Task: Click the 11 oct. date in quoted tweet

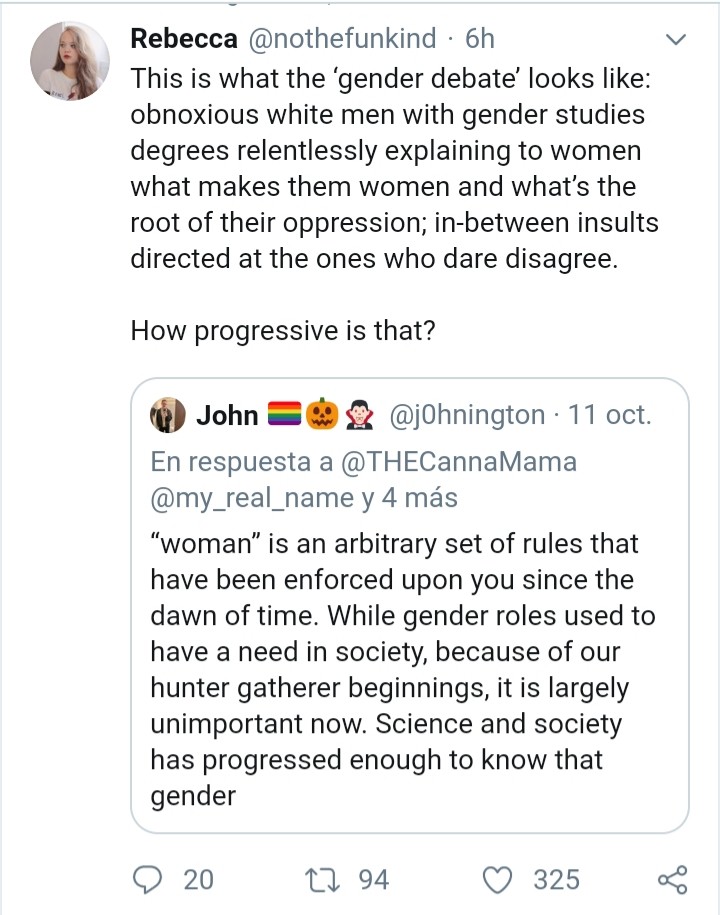Action: 609,415
